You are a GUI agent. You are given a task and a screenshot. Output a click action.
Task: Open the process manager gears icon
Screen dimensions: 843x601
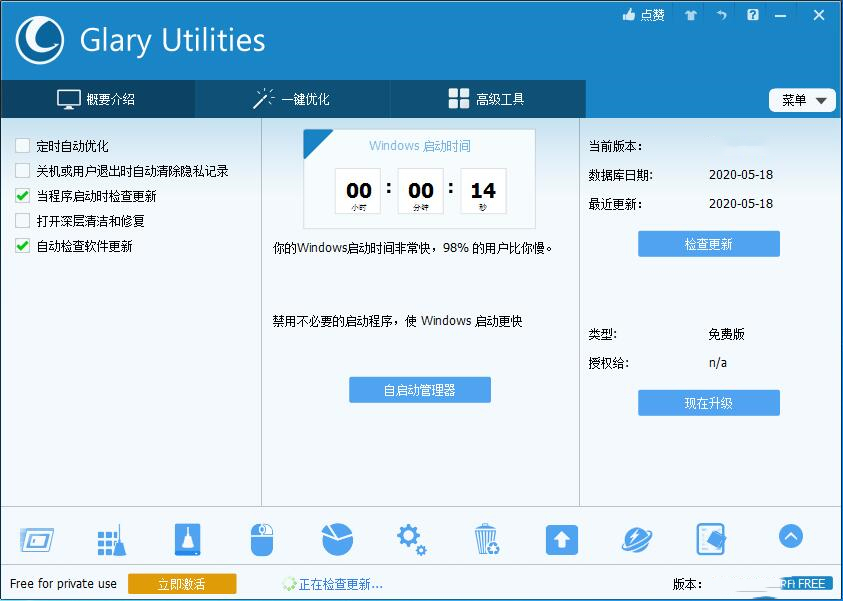[411, 540]
